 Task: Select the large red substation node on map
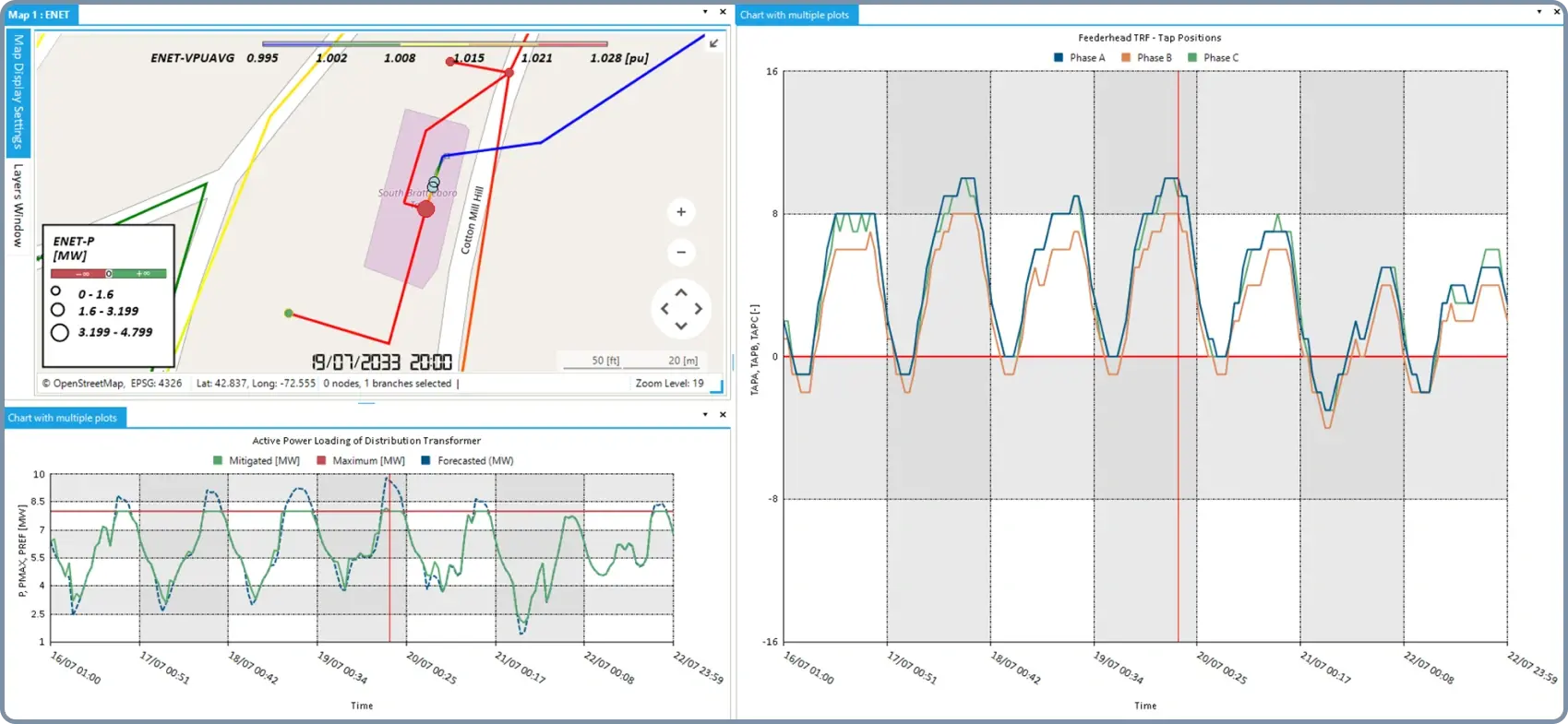[425, 209]
